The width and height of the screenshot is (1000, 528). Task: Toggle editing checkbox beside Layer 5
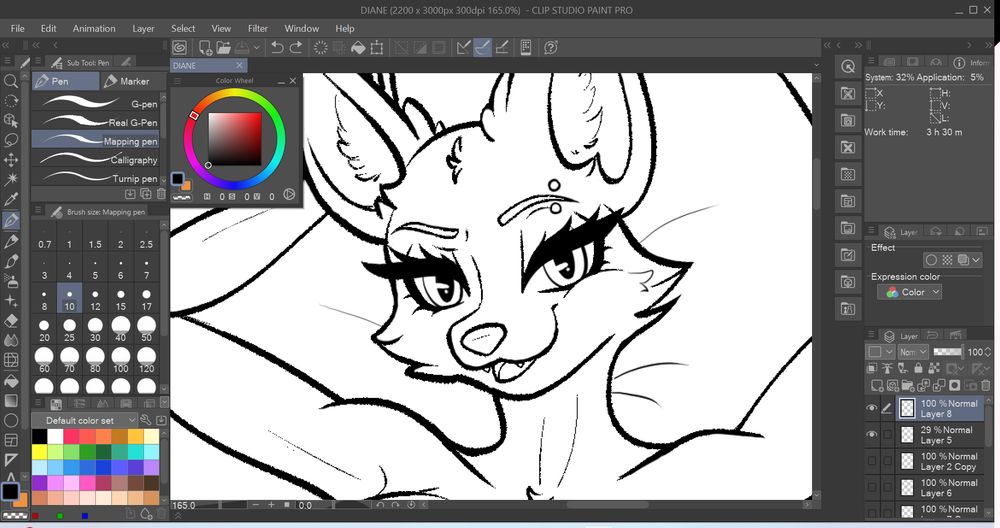[887, 434]
